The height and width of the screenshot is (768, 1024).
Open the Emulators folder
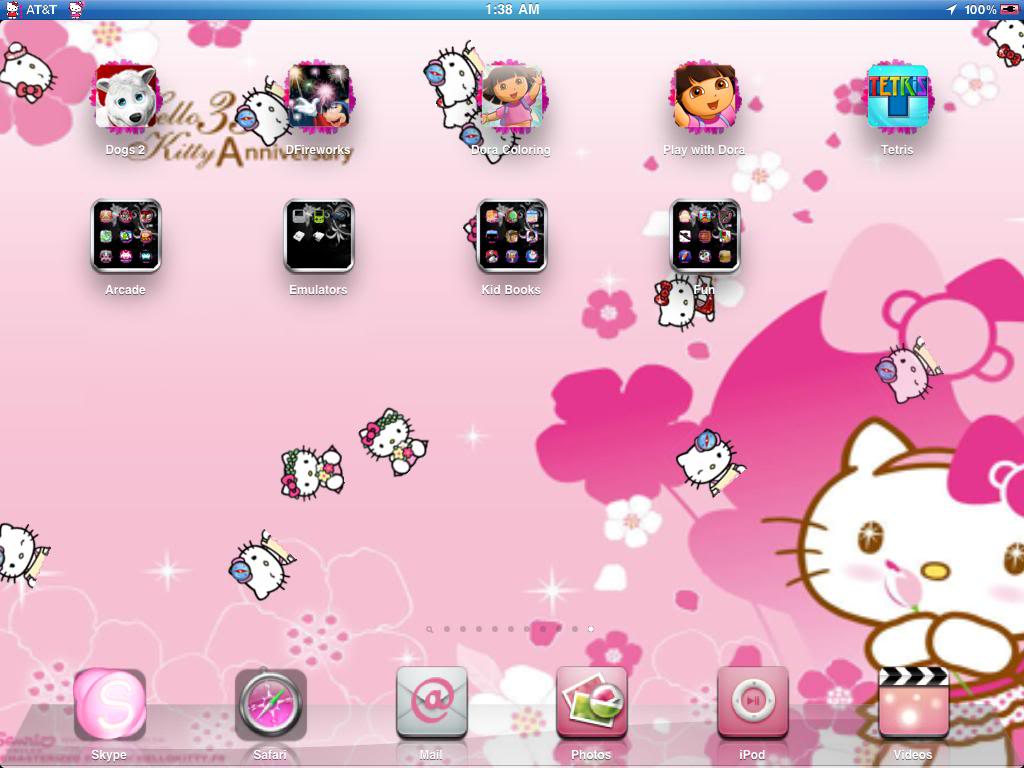click(x=319, y=236)
